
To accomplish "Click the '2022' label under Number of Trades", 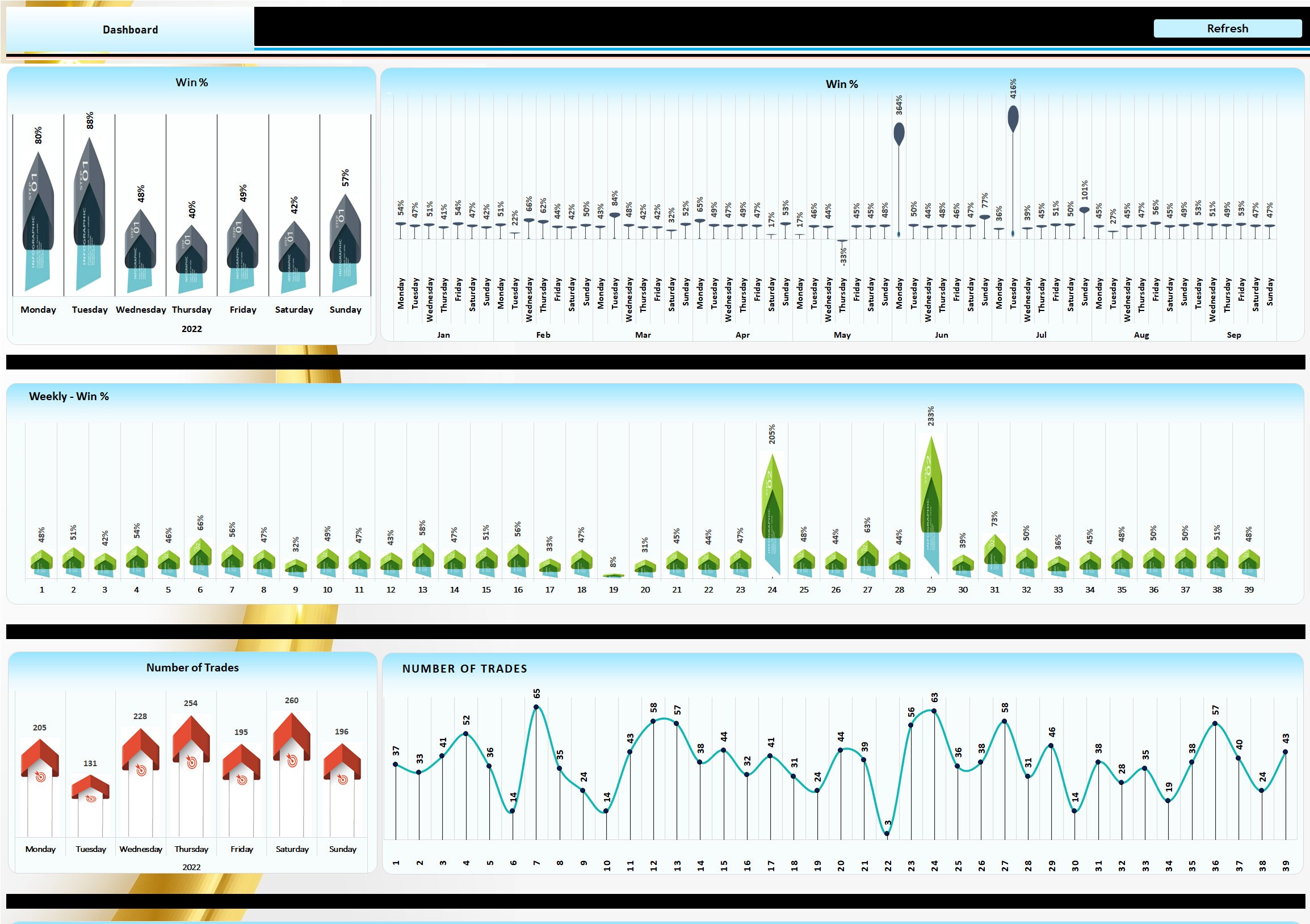I will pos(191,867).
